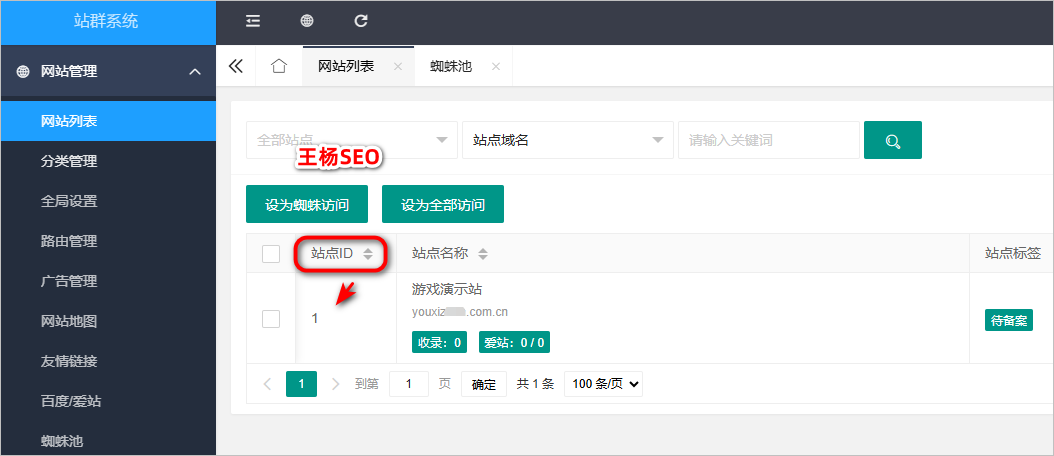
Task: Check the select-all header checkbox
Action: [x=271, y=254]
